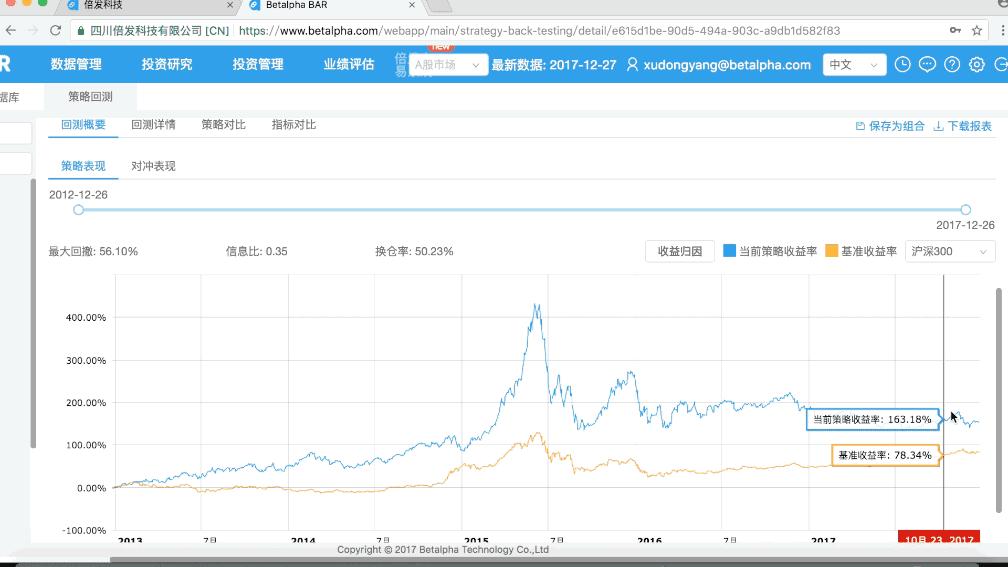Click the 2017-12-26 end date label
This screenshot has height=567, width=1008.
point(965,225)
